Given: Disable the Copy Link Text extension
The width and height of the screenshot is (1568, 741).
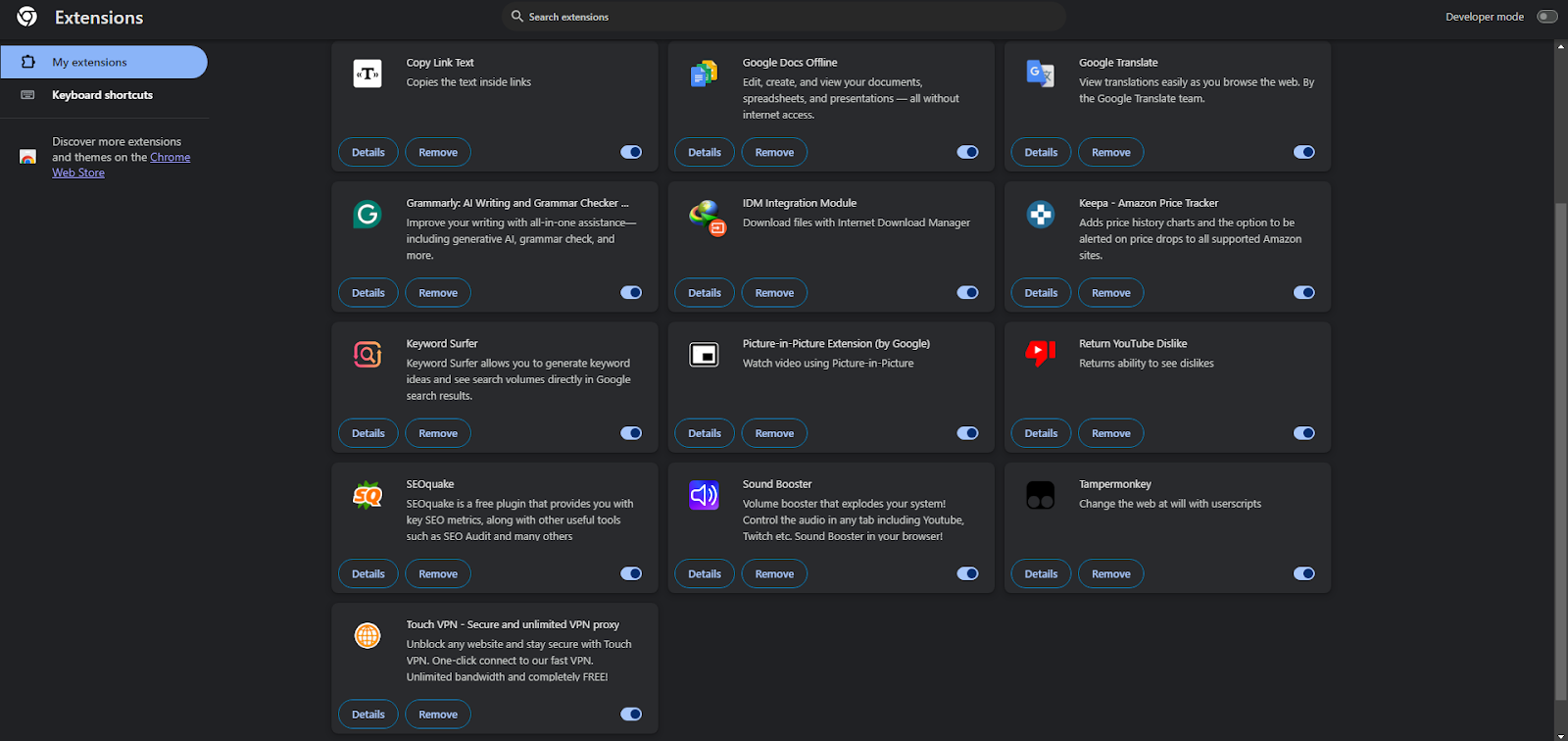Looking at the screenshot, I should [x=631, y=152].
